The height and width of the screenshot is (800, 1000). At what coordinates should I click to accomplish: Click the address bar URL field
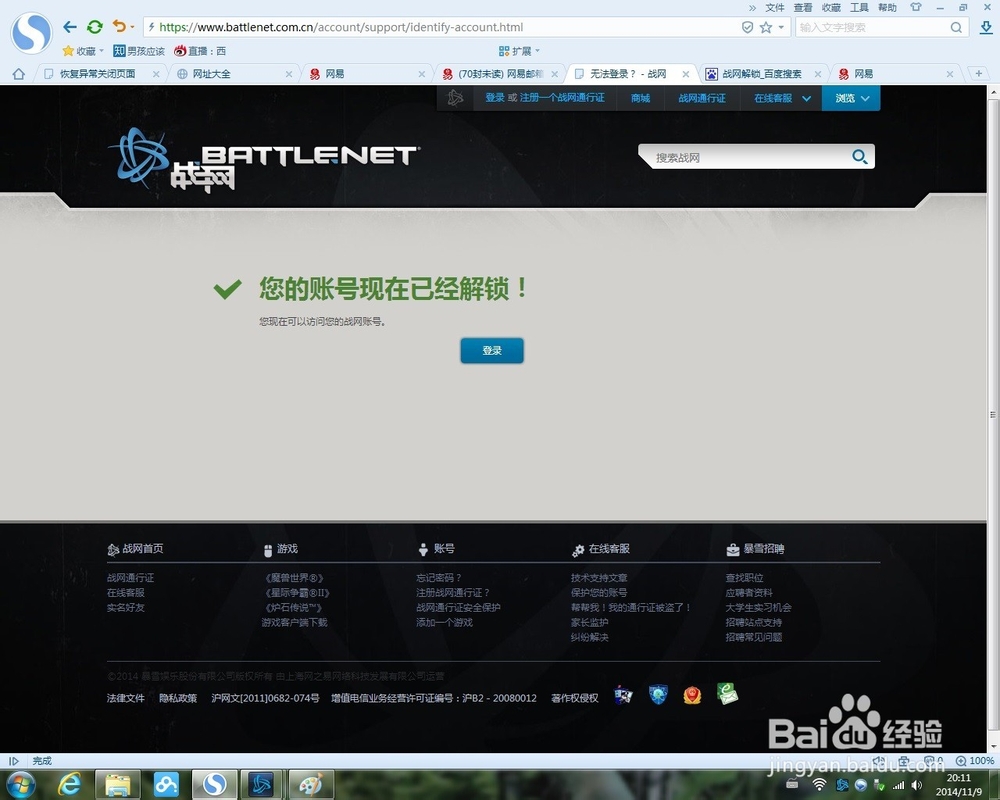pos(440,27)
